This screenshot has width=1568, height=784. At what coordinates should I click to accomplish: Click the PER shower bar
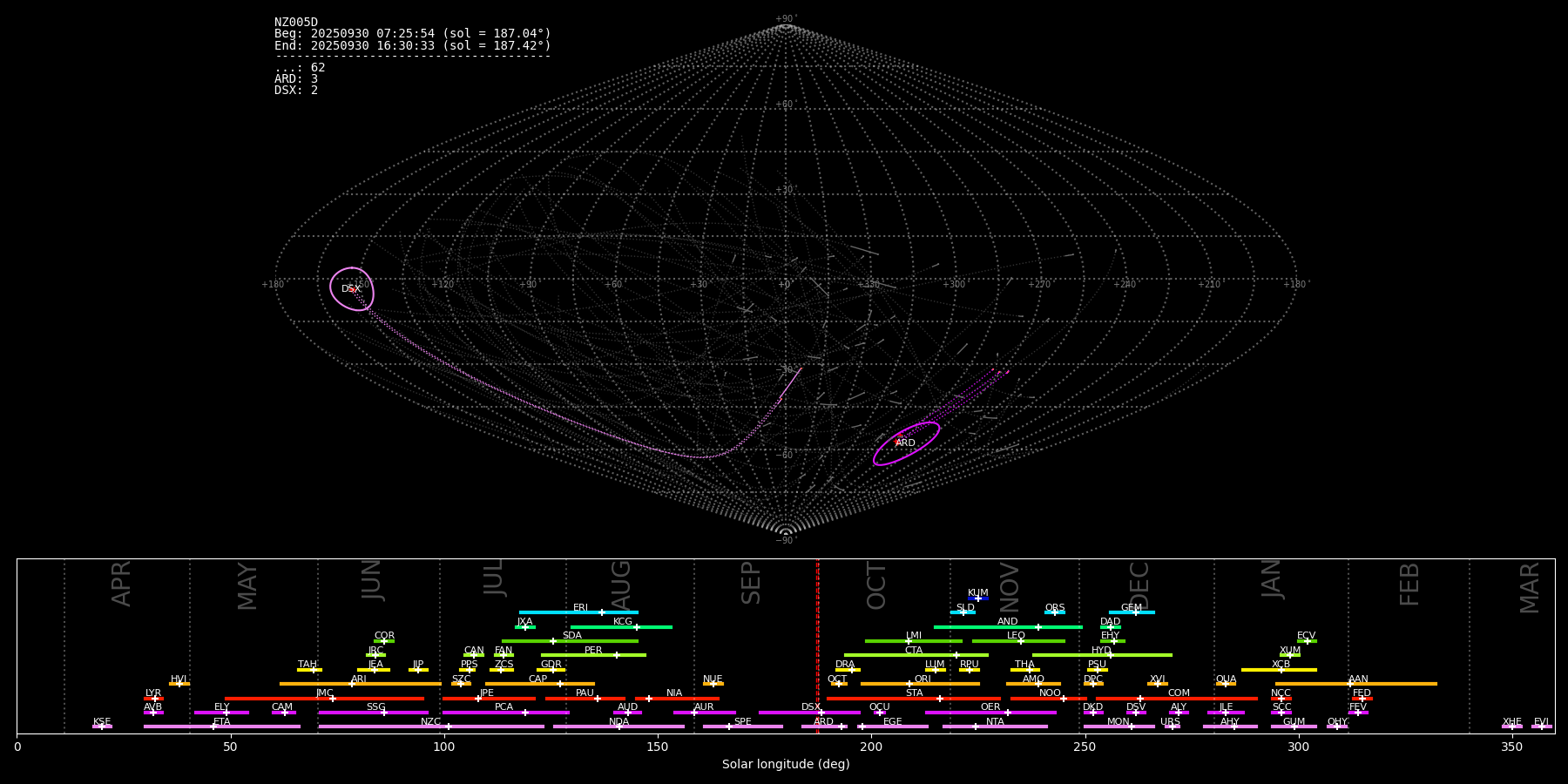point(593,655)
